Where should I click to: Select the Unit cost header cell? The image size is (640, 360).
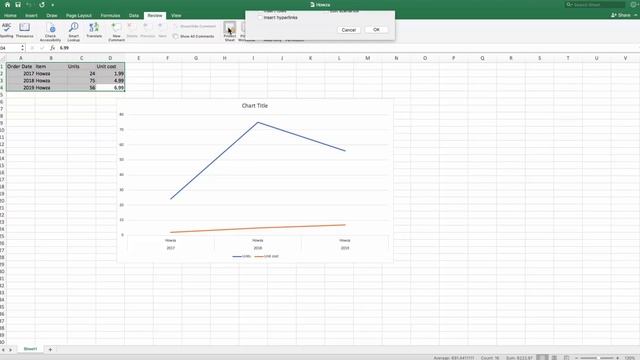[x=110, y=66]
